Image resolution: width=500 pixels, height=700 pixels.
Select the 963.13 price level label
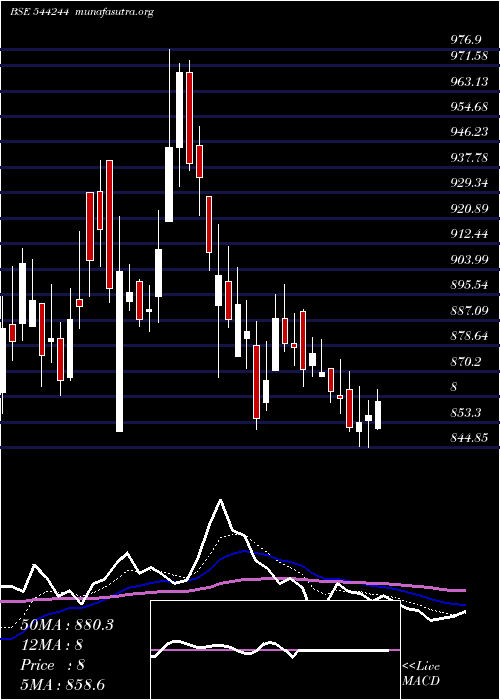click(469, 82)
